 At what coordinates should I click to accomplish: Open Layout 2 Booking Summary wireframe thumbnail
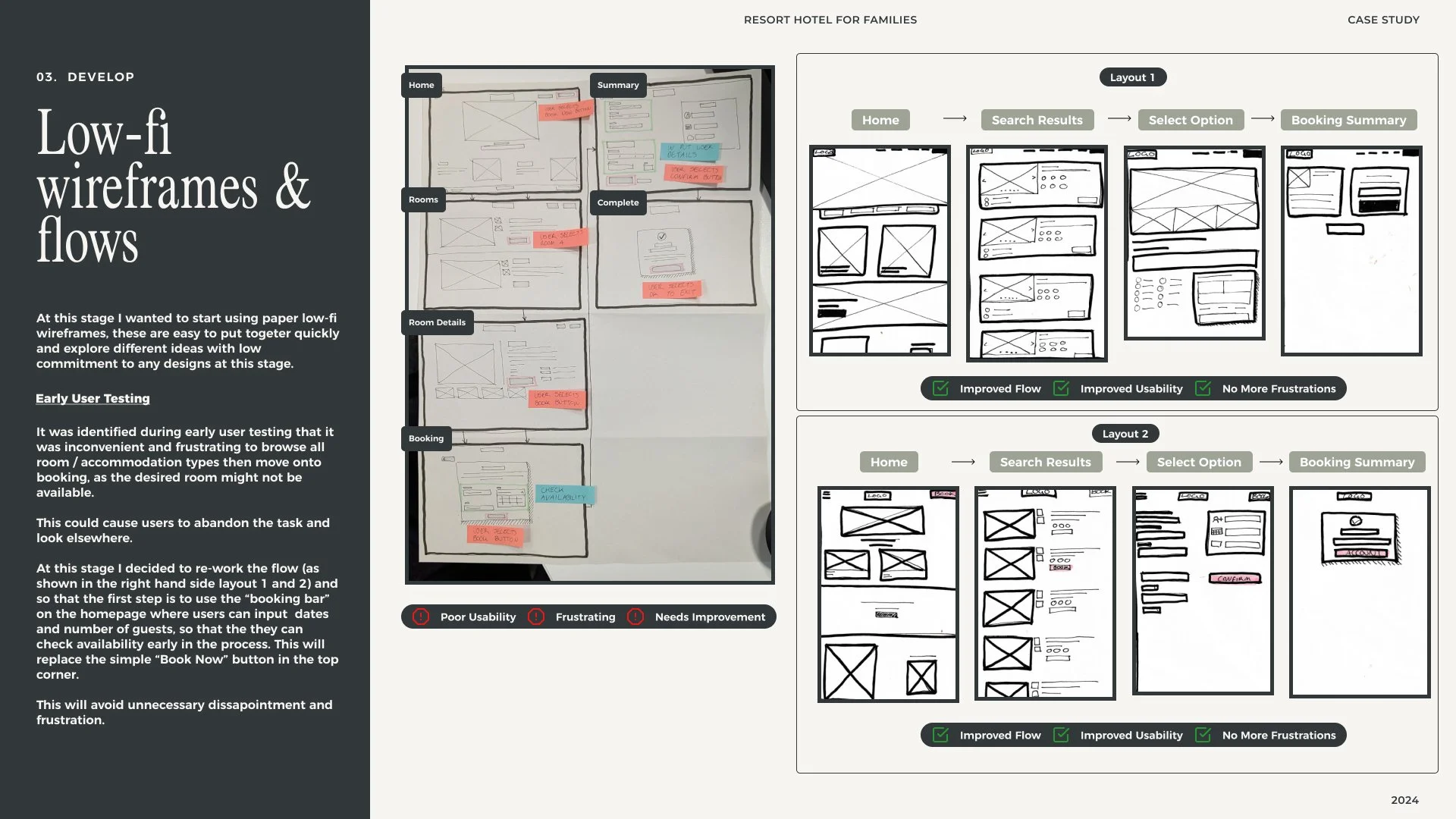(1359, 591)
